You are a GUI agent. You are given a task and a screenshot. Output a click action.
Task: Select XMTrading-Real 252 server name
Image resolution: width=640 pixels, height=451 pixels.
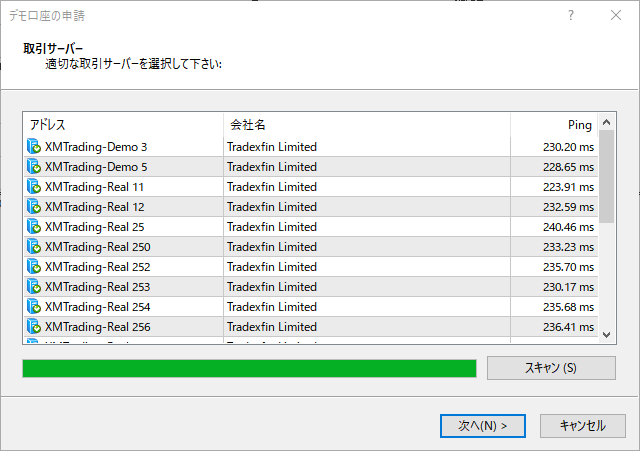tap(98, 267)
